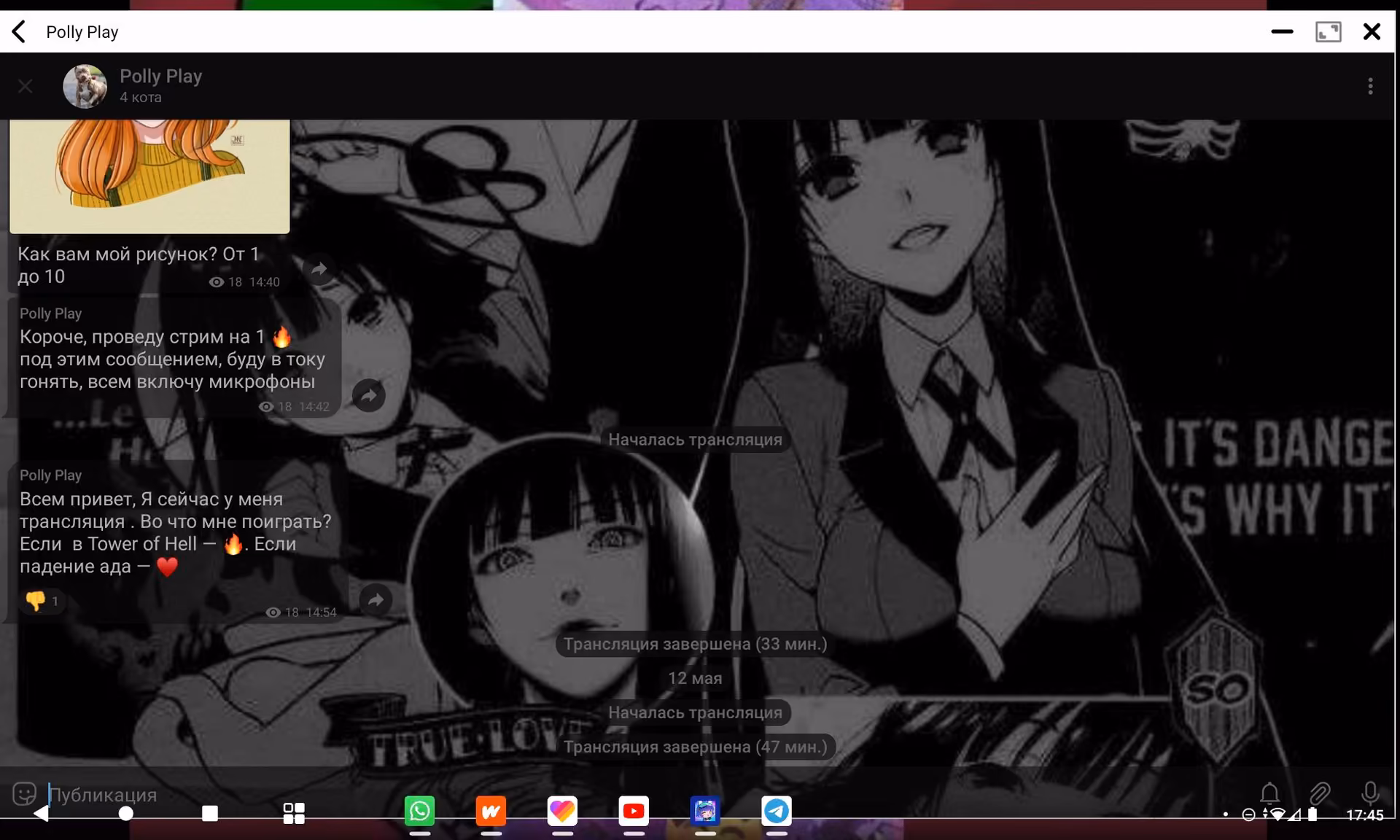Open Polly Play channel avatar
Screen dimensions: 1400x840
(x=85, y=86)
